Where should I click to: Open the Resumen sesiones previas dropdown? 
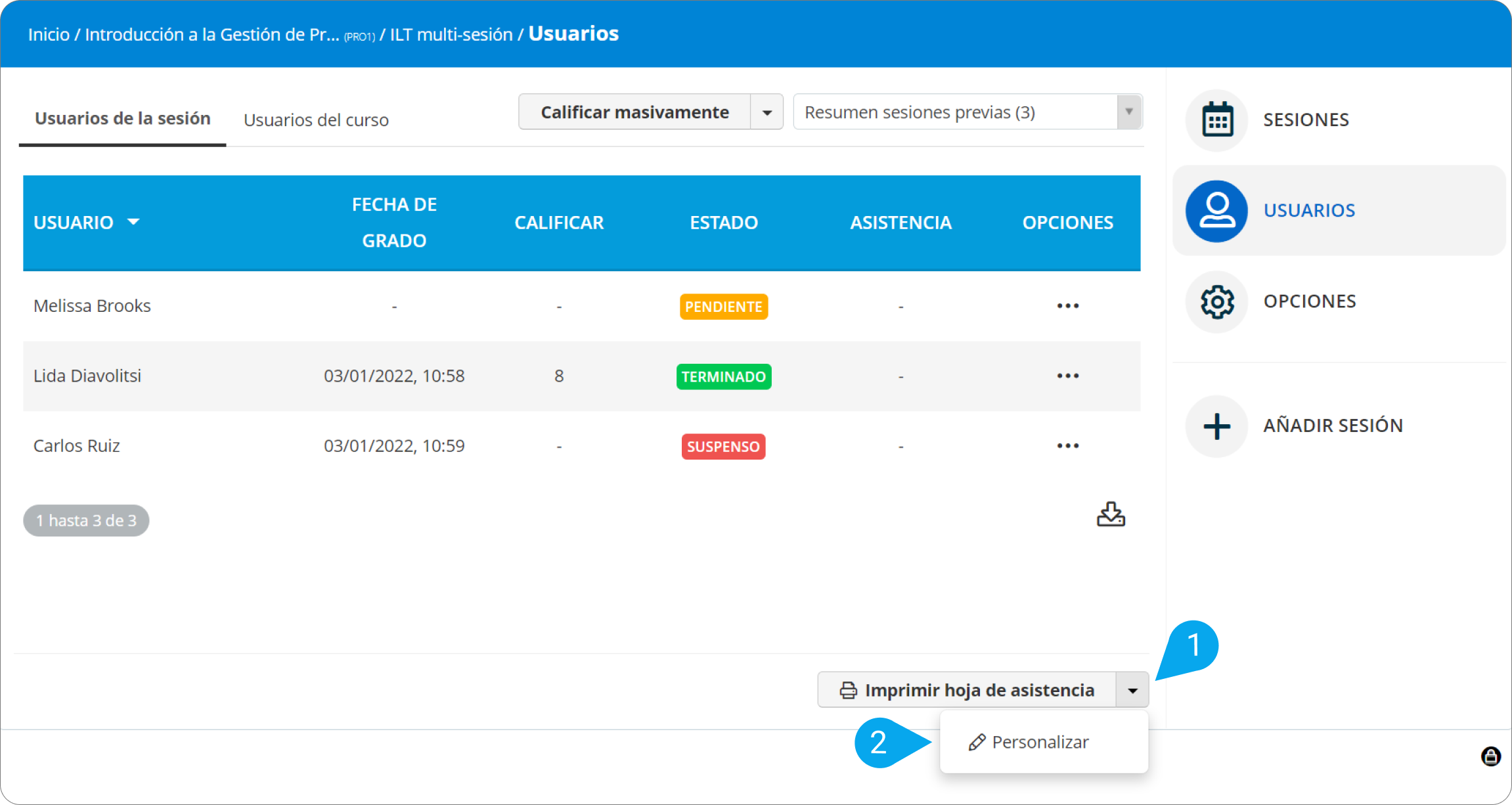point(968,112)
